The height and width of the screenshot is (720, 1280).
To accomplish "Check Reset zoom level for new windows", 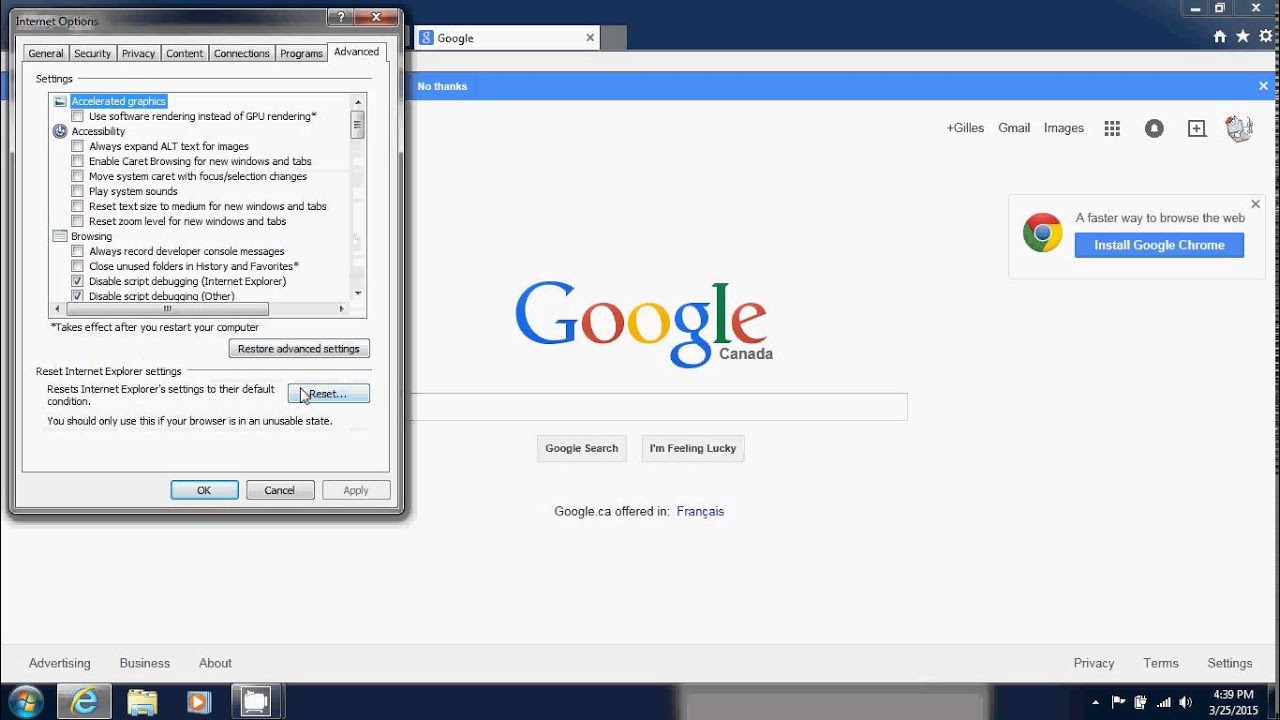I will tap(77, 221).
